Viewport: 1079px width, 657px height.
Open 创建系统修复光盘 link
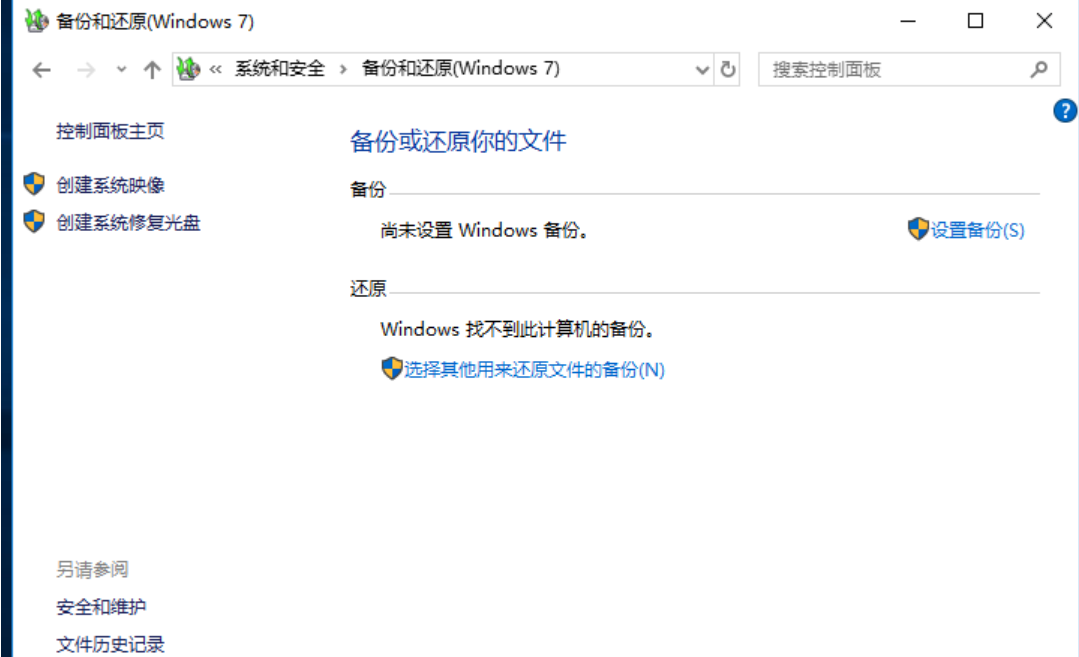click(128, 223)
